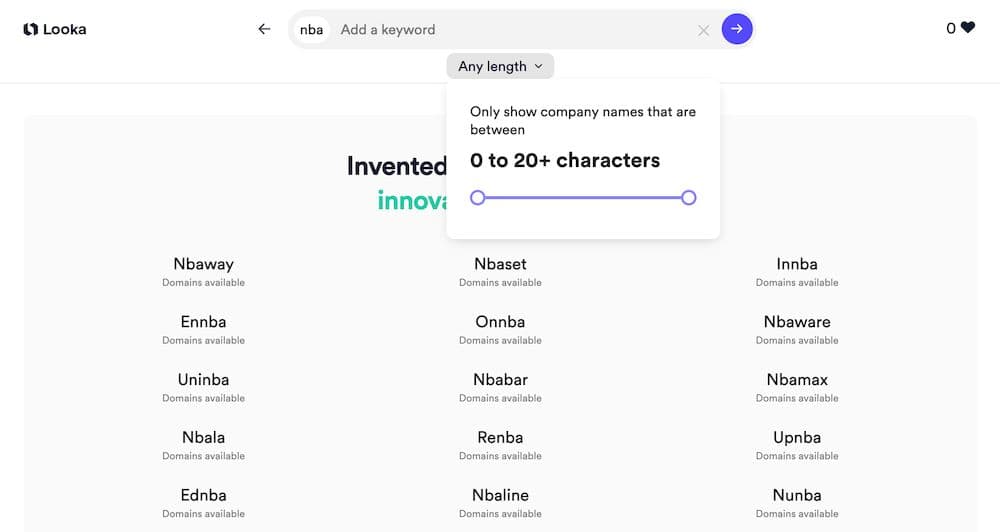Image resolution: width=1000 pixels, height=532 pixels.
Task: Select the Uninba name result
Action: (203, 380)
